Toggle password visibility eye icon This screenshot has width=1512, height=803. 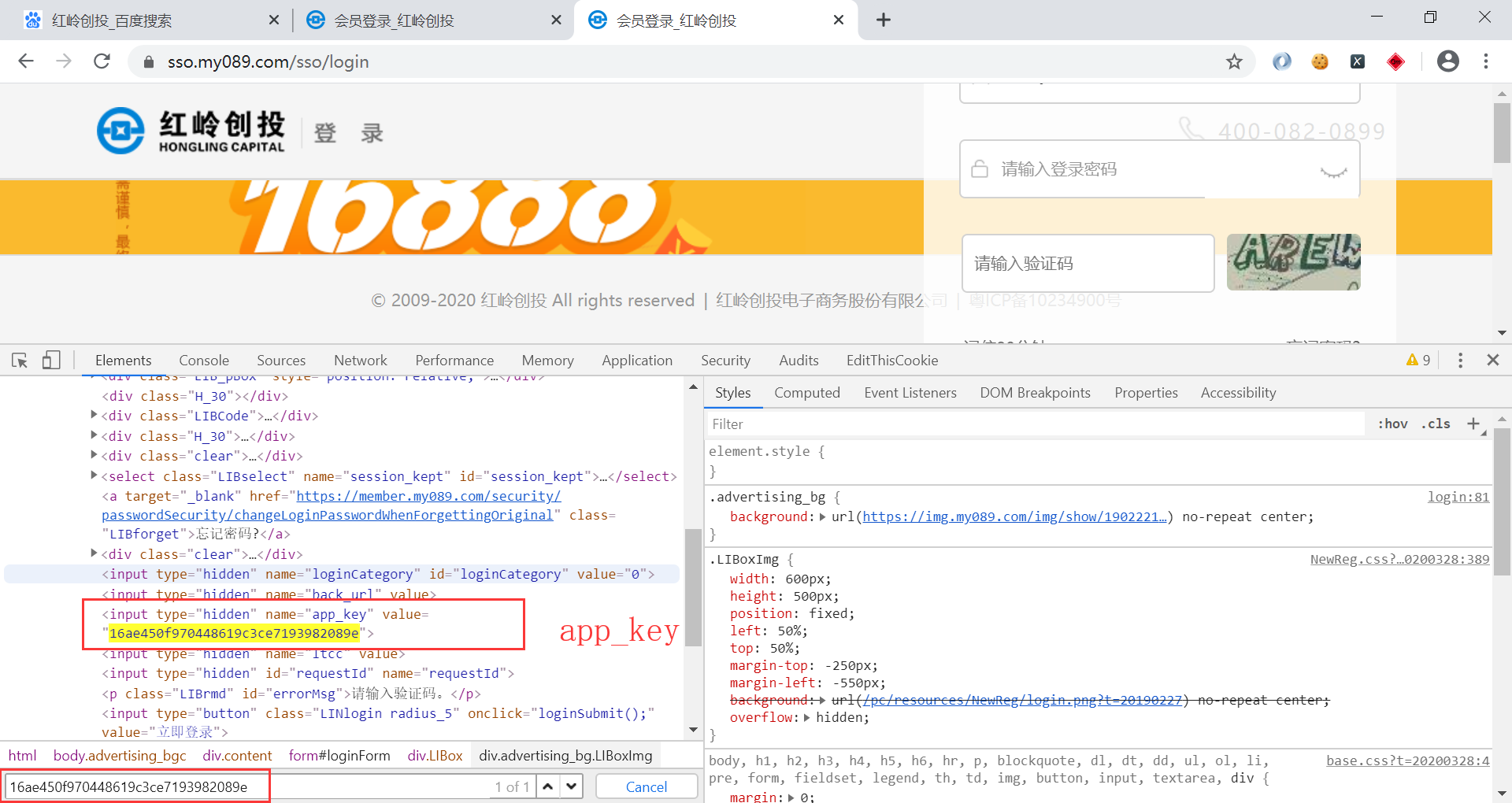tap(1333, 171)
